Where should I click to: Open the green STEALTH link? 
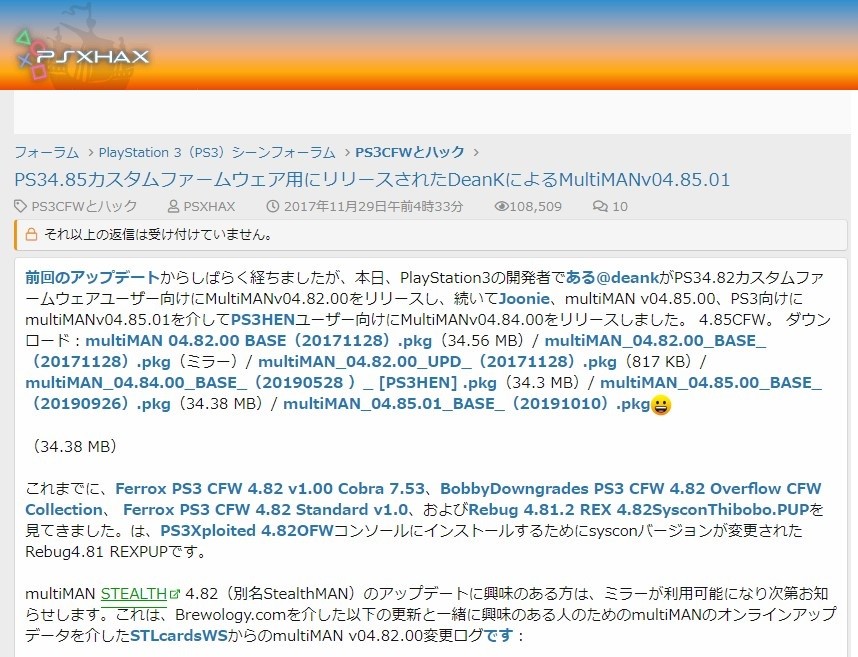[x=134, y=594]
